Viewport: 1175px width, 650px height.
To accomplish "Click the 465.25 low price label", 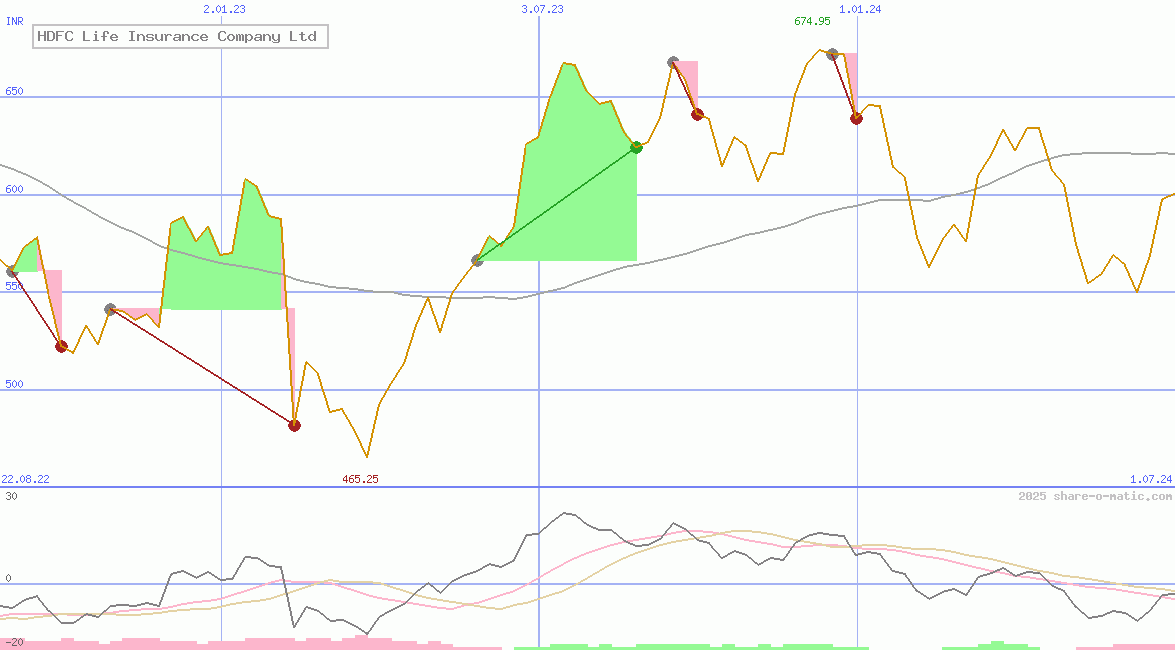I will [x=360, y=479].
